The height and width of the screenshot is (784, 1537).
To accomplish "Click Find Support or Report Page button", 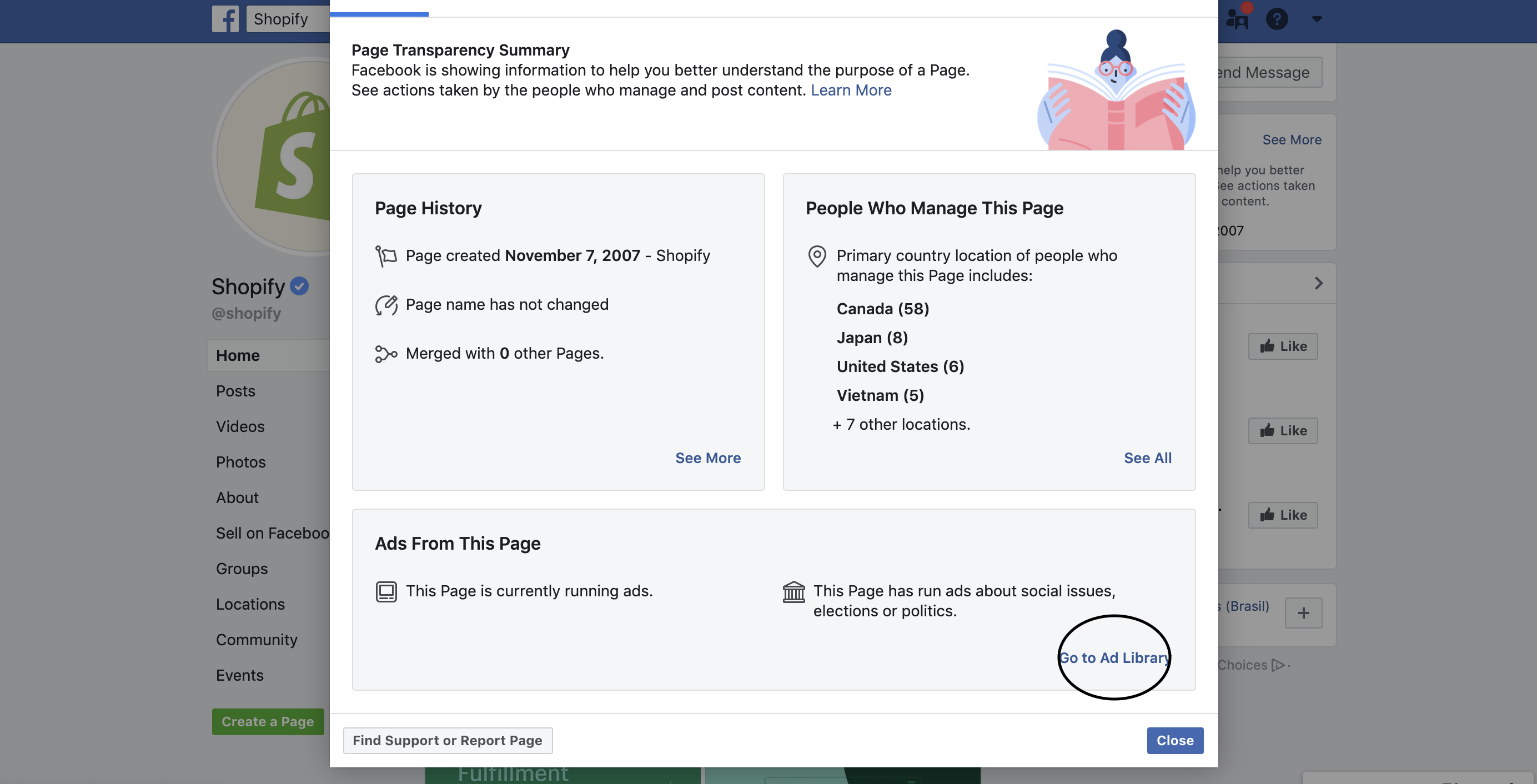I will (x=448, y=741).
